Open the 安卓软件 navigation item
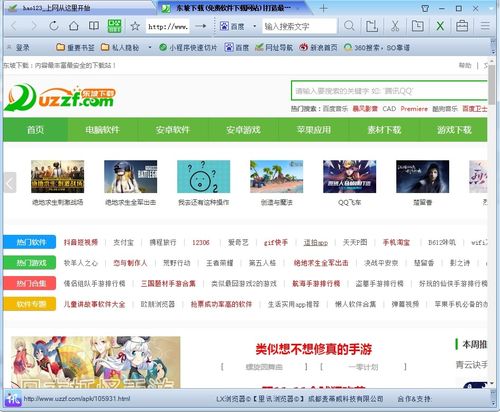 (x=173, y=130)
